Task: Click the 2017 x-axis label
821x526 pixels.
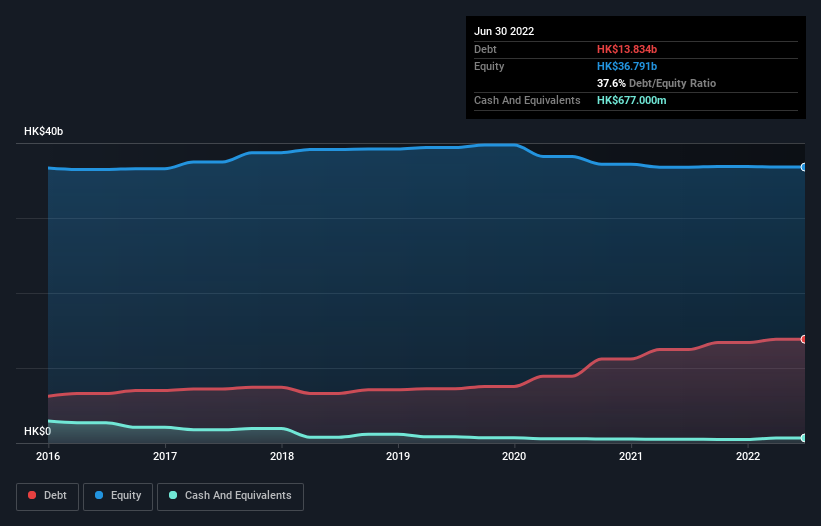Action: pos(165,456)
